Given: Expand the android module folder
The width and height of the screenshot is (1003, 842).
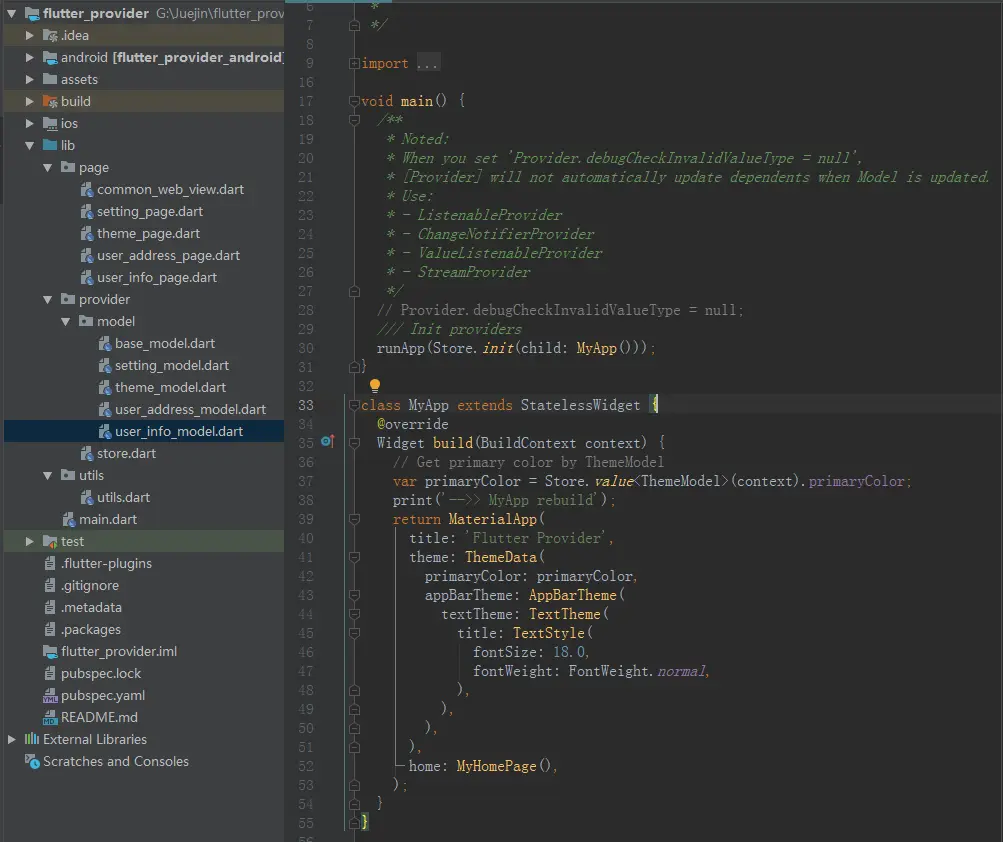Looking at the screenshot, I should pyautogui.click(x=29, y=57).
